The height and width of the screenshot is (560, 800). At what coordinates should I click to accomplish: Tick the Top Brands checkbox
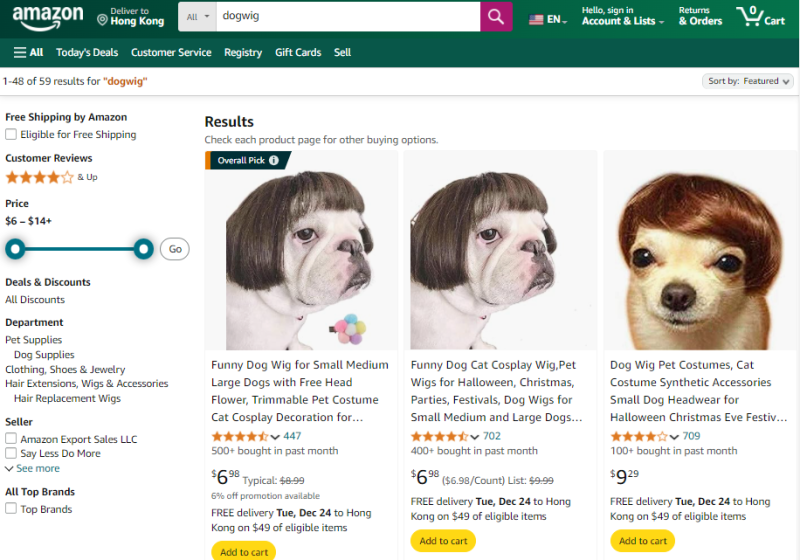pyautogui.click(x=11, y=509)
